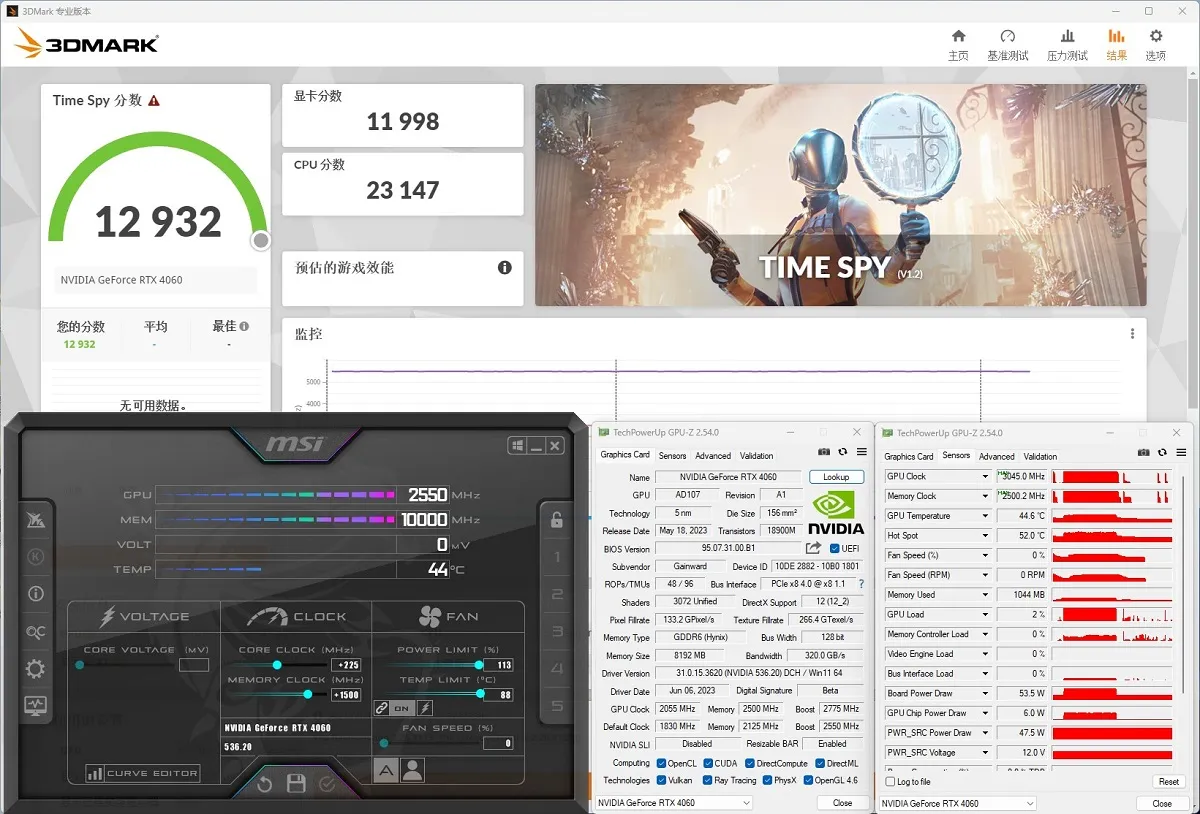Click the Power Limit slider handle
The height and width of the screenshot is (814, 1200).
(x=479, y=664)
